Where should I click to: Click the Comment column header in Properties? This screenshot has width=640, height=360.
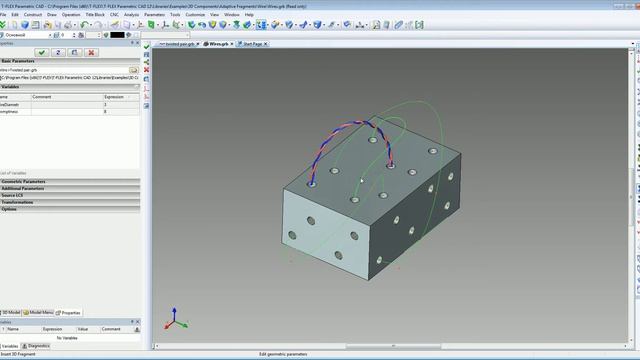pos(67,97)
